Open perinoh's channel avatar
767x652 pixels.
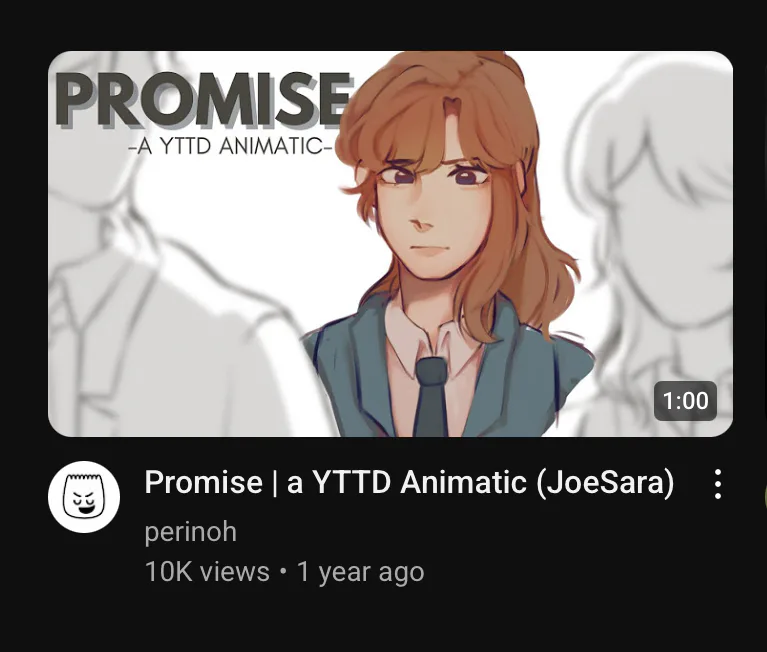pos(84,497)
